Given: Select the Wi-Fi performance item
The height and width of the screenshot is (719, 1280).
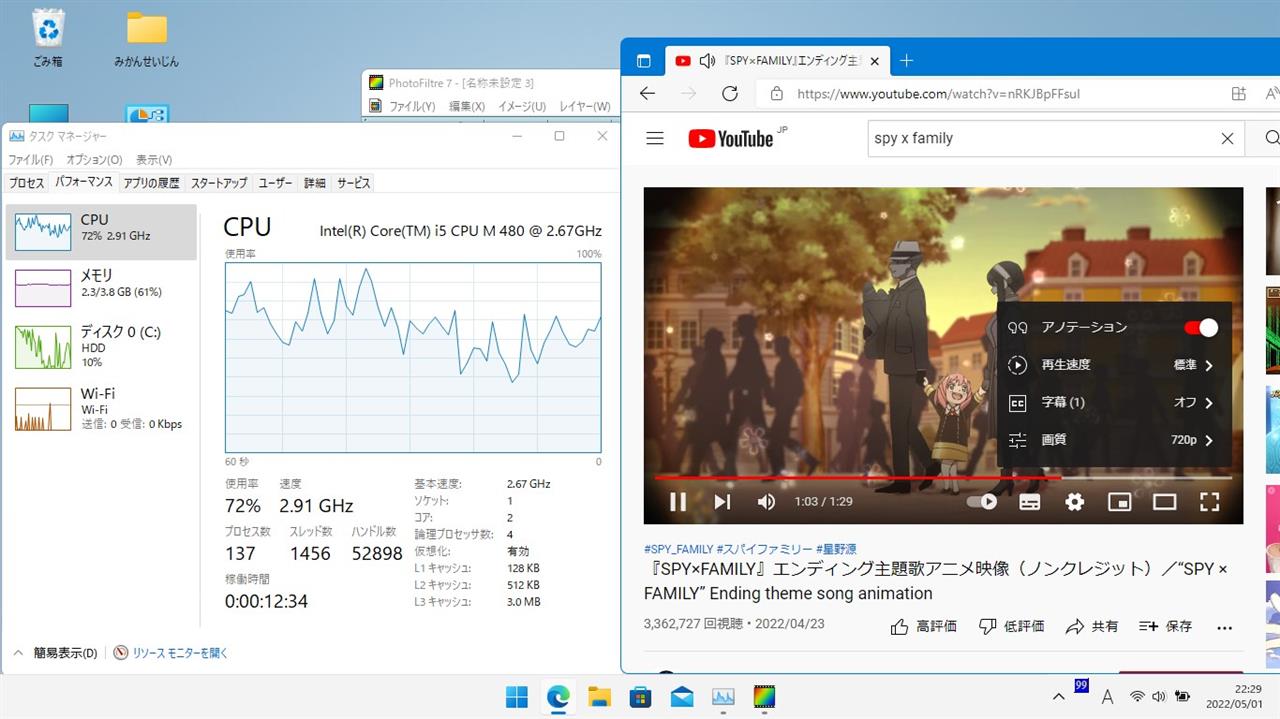Looking at the screenshot, I should click(x=101, y=408).
